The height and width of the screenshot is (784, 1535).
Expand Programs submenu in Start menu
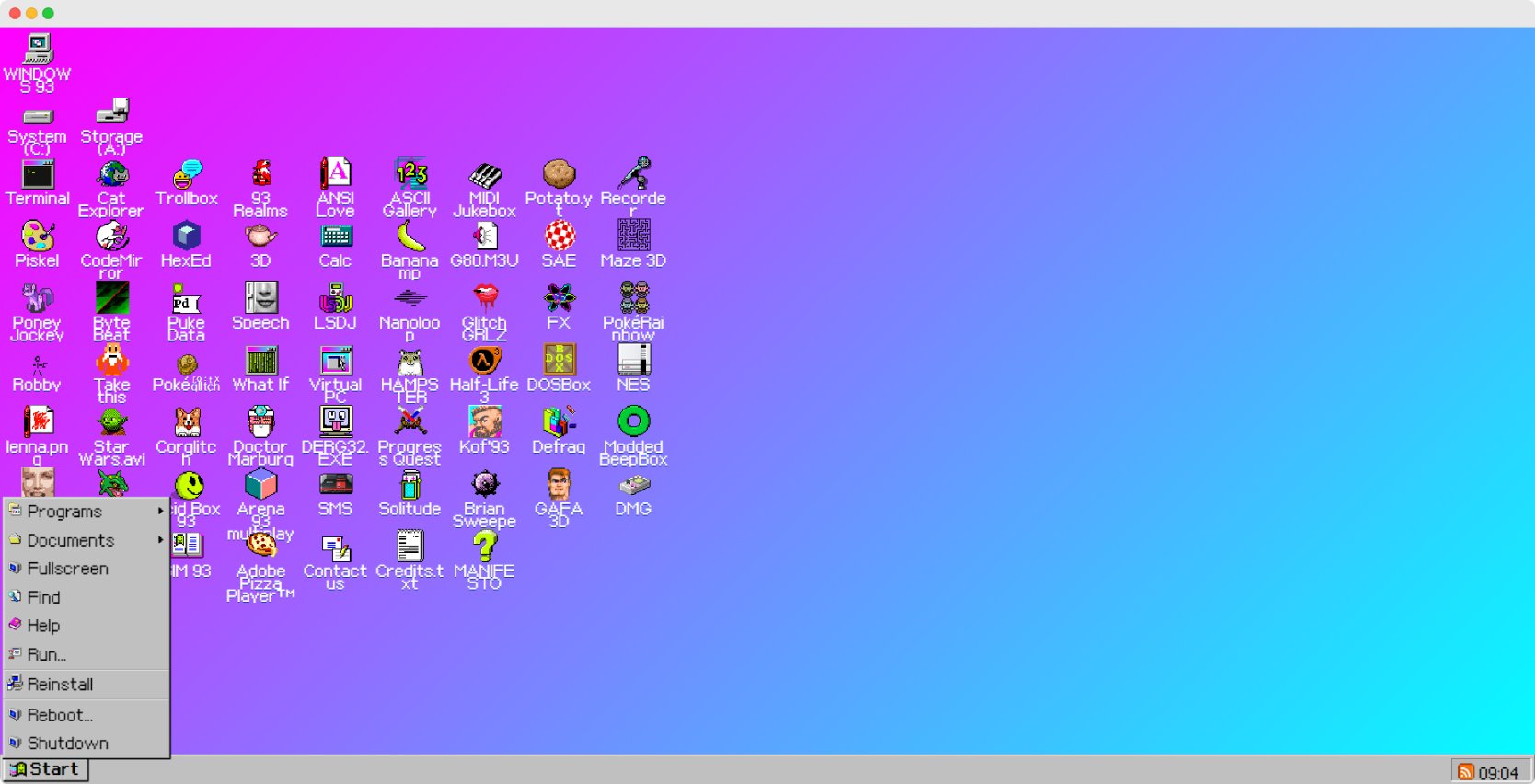(87, 511)
